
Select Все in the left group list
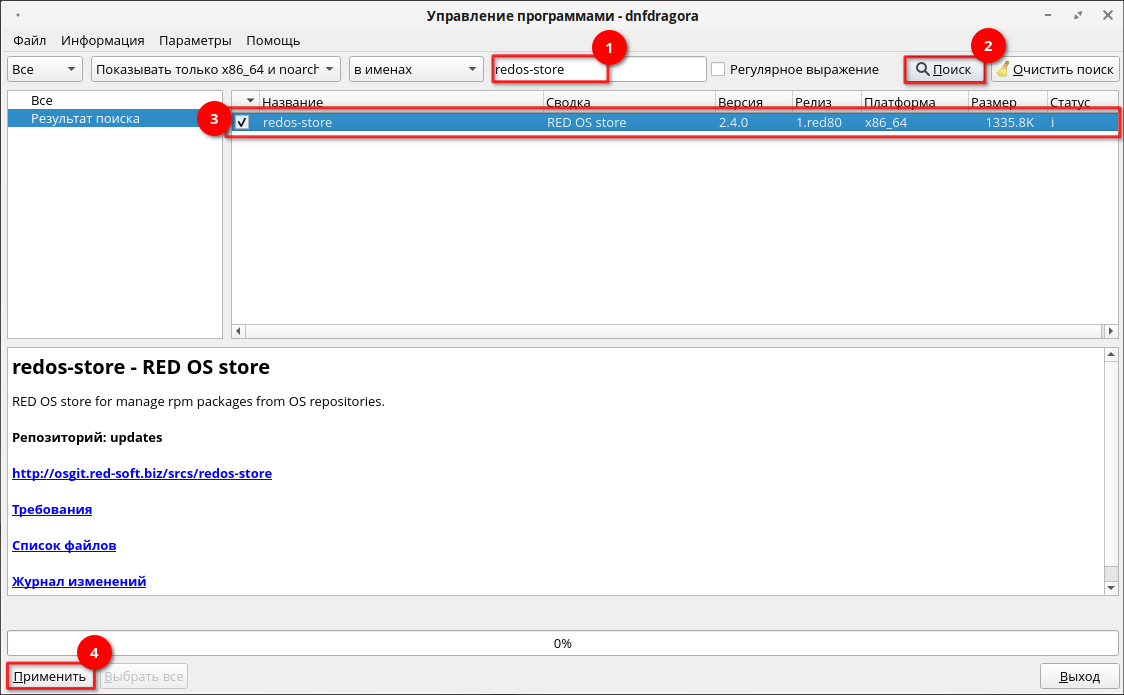click(x=42, y=101)
